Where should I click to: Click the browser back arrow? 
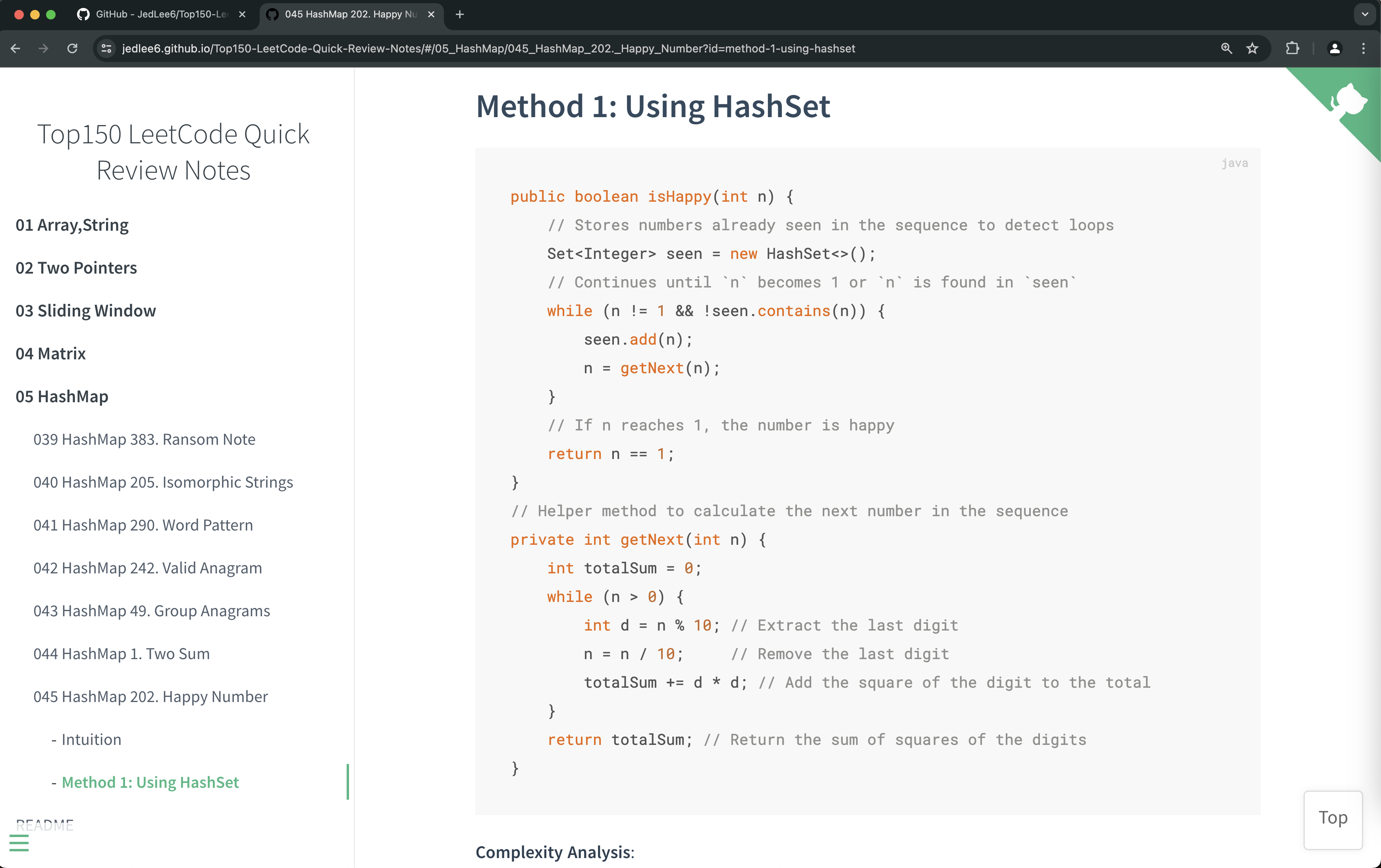pos(15,49)
